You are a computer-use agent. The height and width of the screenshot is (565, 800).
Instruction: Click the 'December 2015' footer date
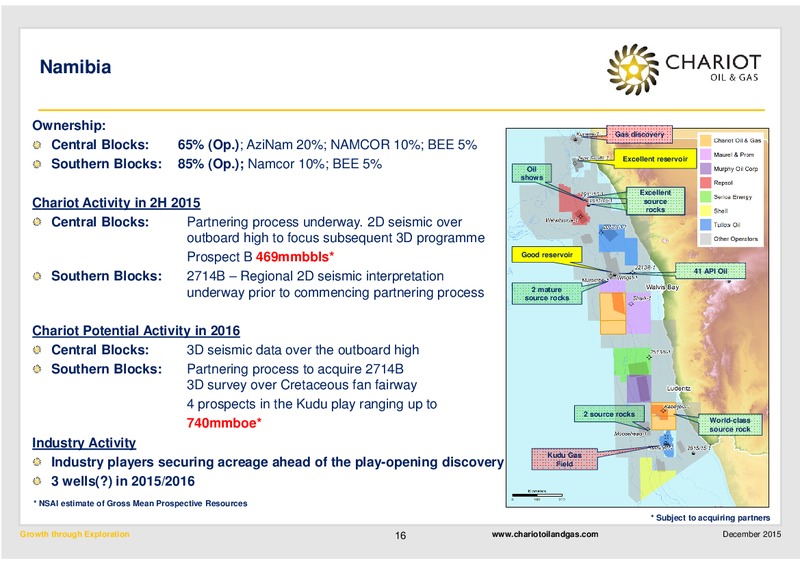[752, 534]
